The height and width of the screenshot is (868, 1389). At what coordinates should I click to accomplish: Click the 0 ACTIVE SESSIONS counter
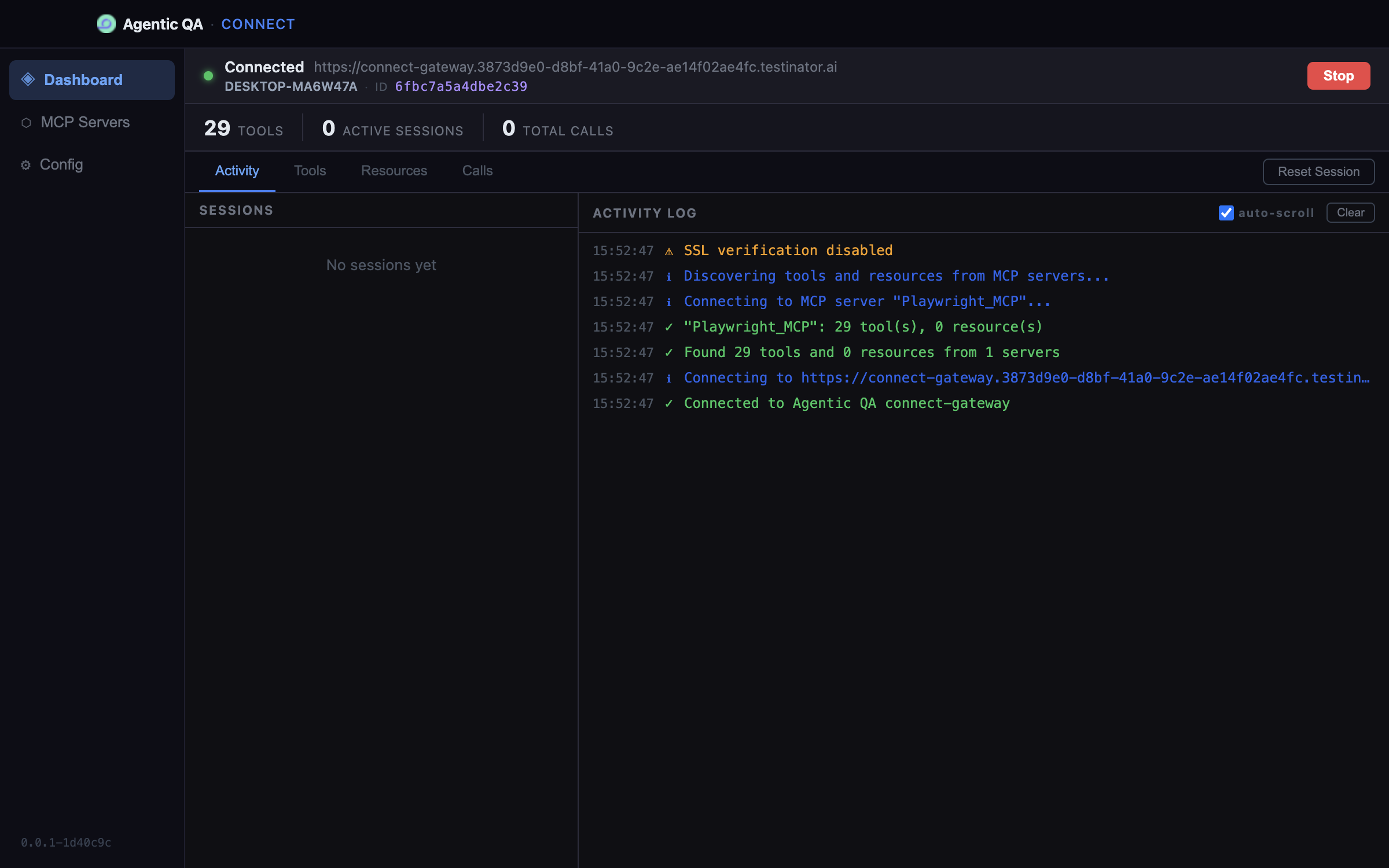(392, 128)
